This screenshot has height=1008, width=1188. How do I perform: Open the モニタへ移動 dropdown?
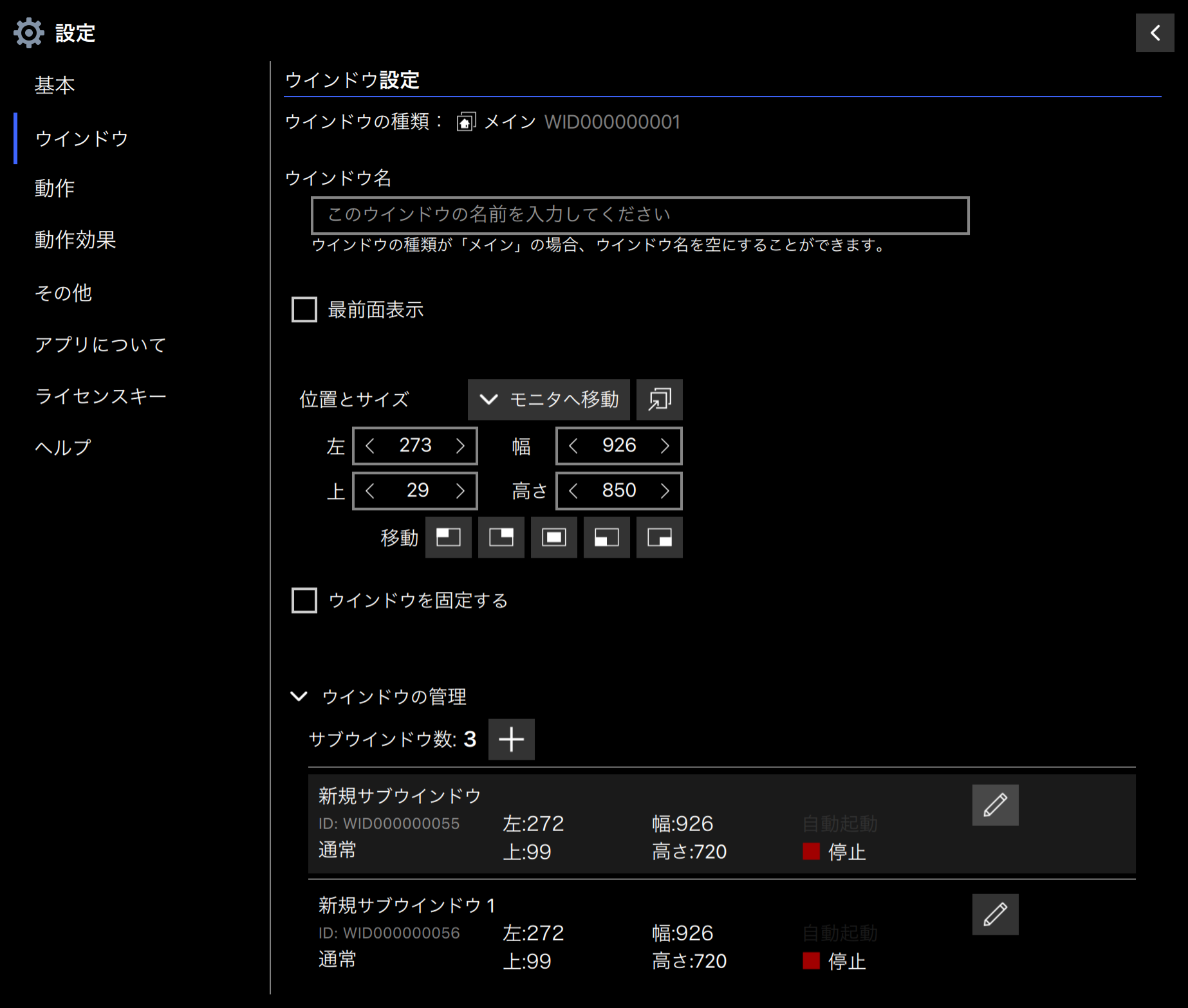tap(548, 399)
